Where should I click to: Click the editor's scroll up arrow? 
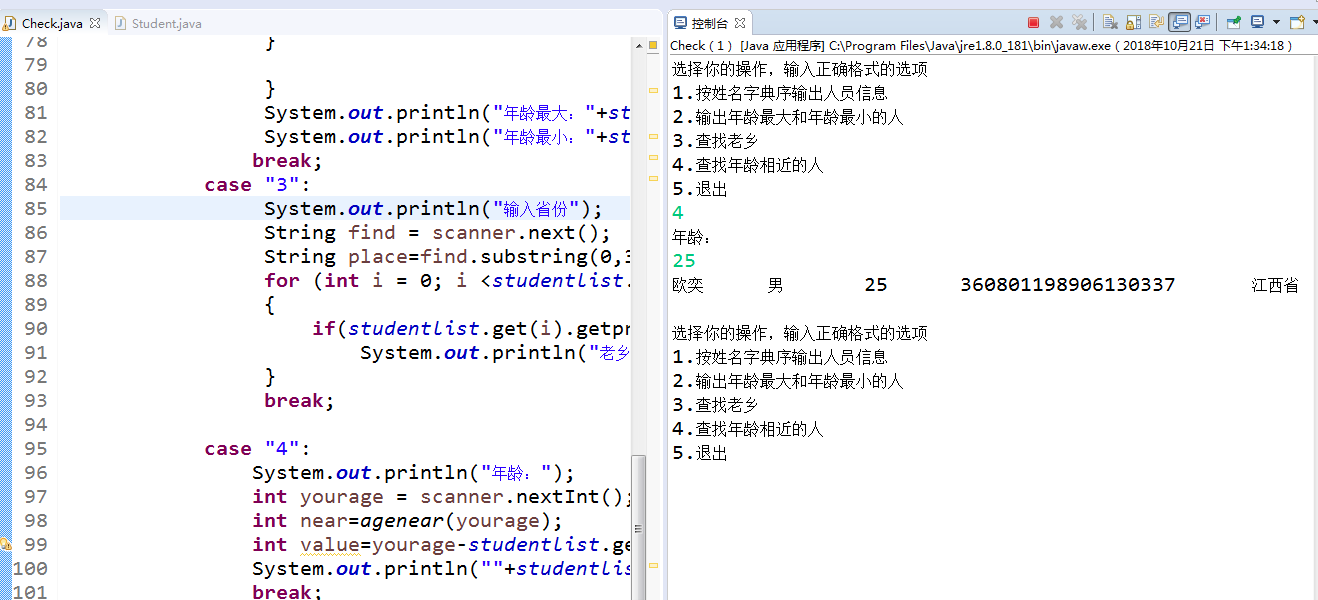(638, 44)
